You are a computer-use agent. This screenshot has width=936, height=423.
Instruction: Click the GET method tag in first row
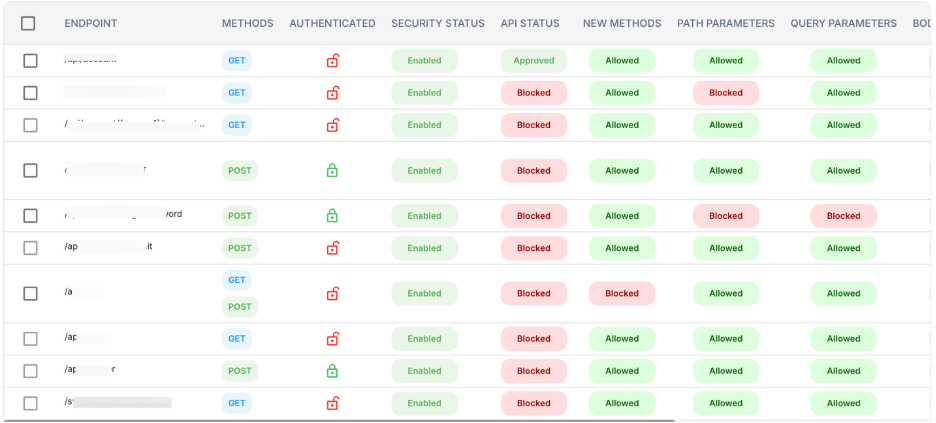point(236,60)
